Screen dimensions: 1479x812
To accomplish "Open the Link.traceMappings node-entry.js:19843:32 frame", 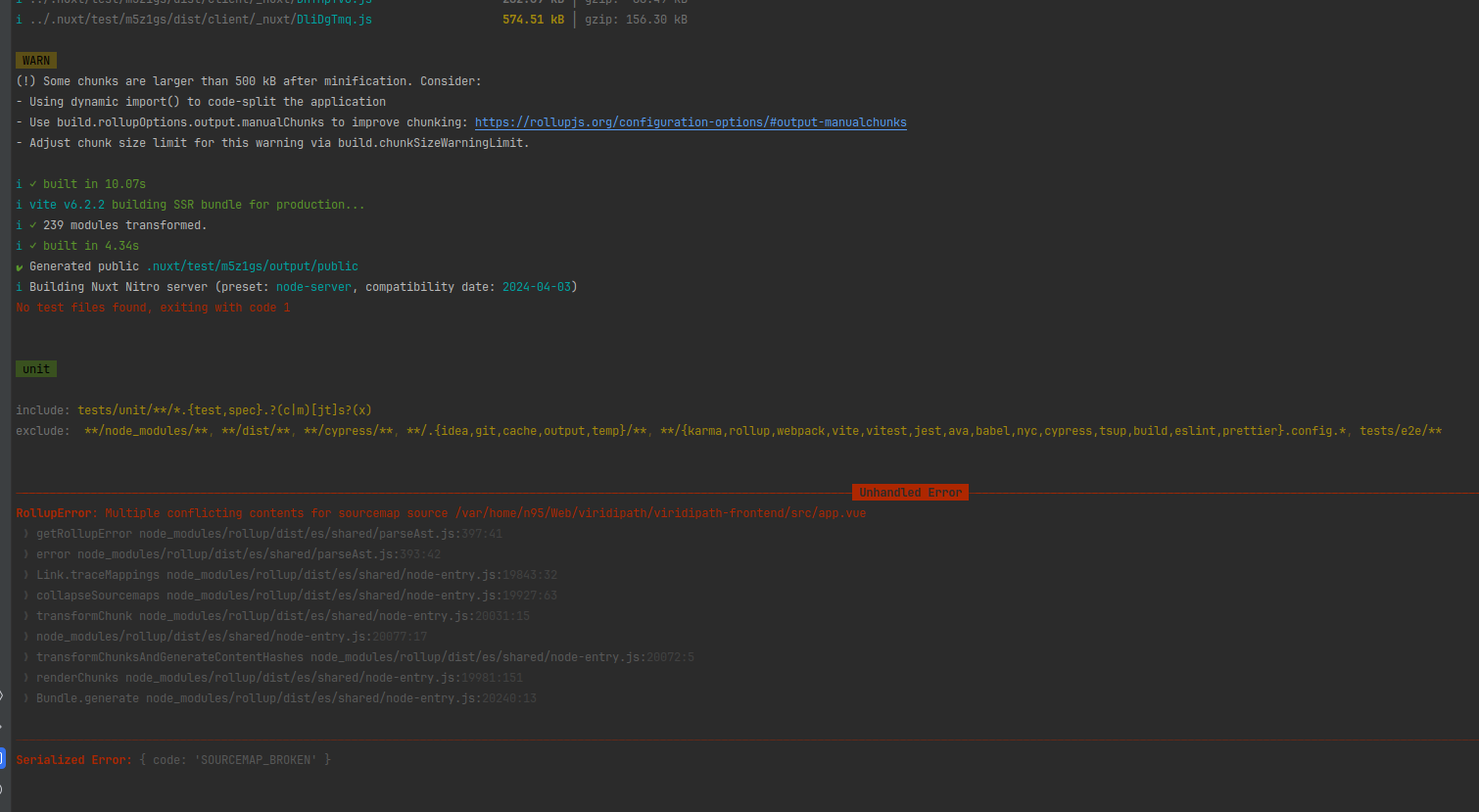I will [x=297, y=575].
